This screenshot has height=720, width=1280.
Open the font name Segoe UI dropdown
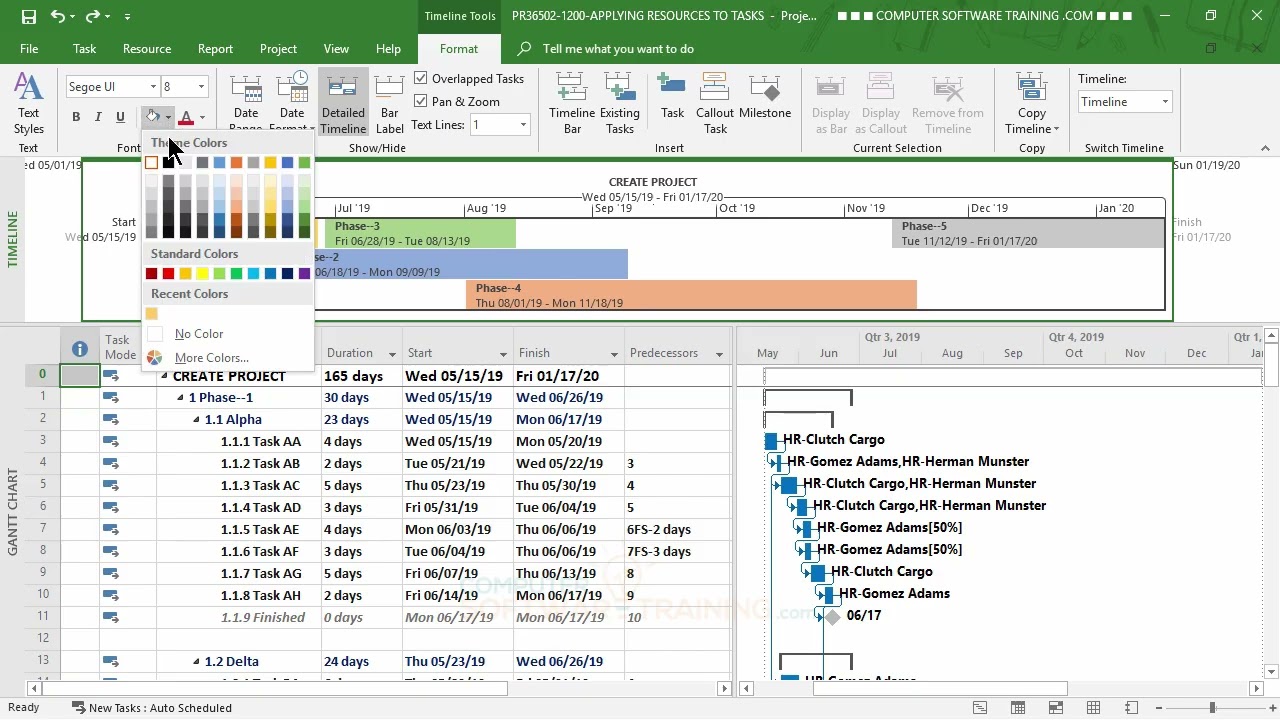point(153,87)
